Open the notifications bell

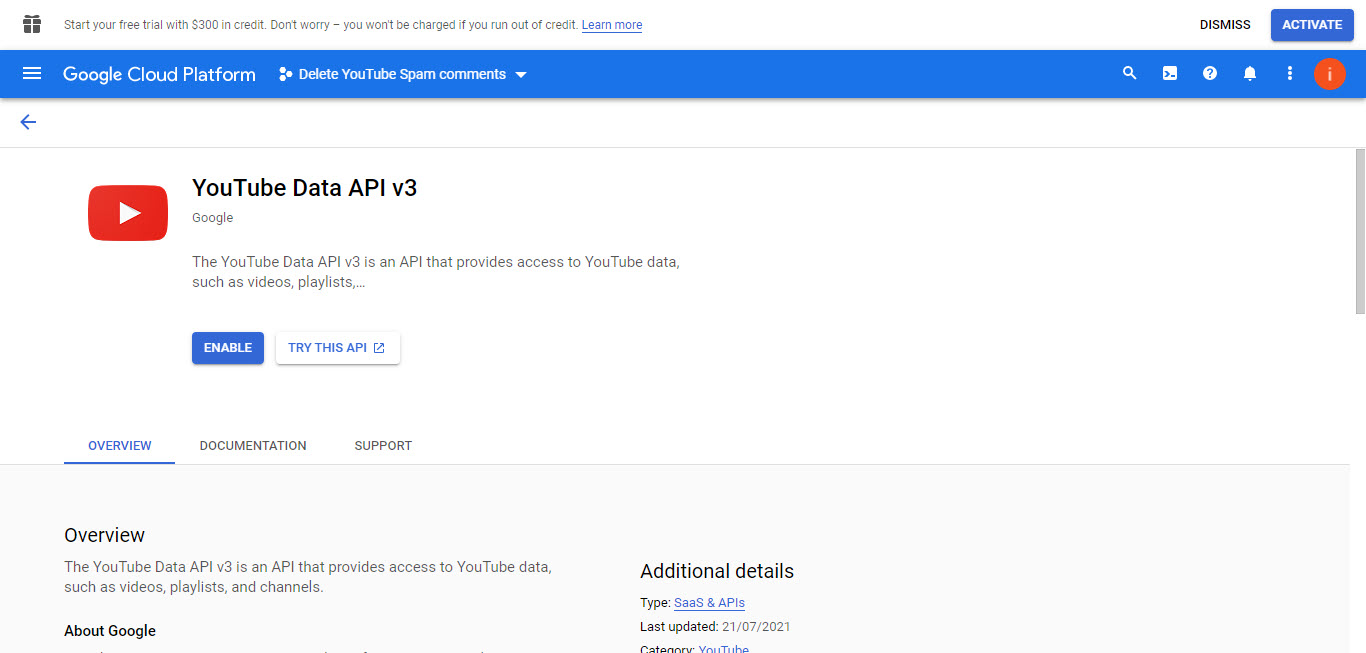tap(1250, 74)
